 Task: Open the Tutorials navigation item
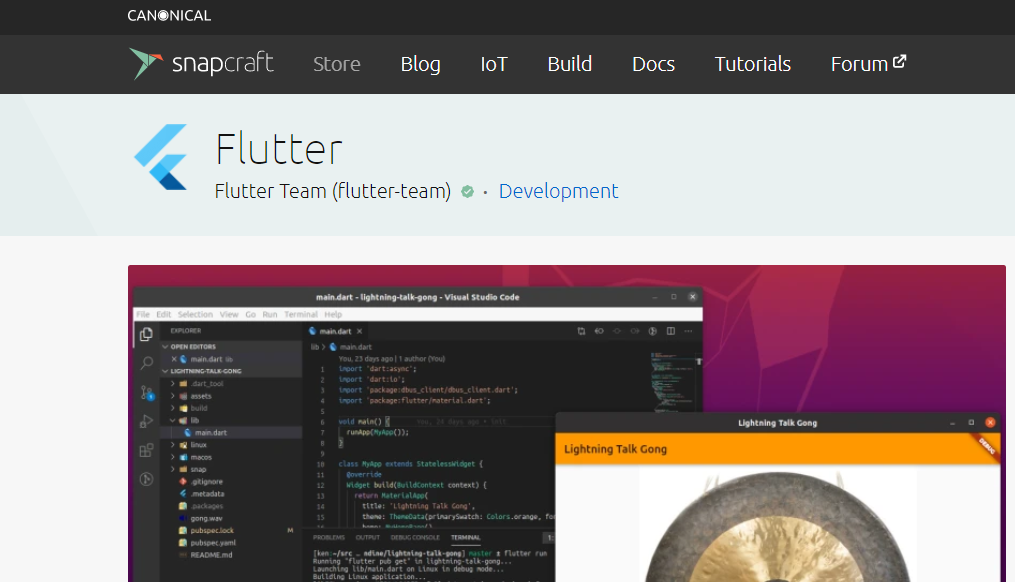(x=753, y=64)
